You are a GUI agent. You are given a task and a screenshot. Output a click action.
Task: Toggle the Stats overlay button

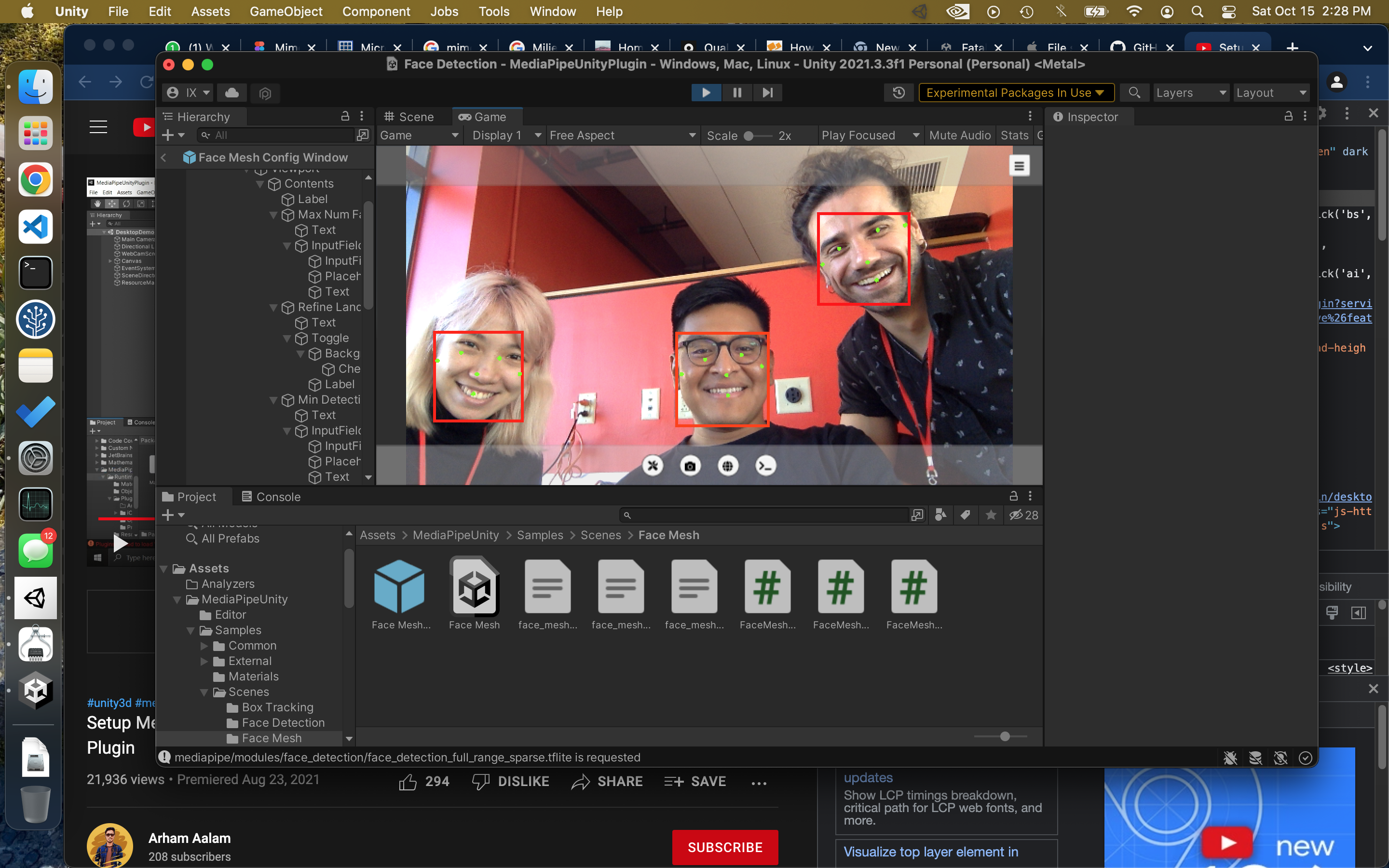pyautogui.click(x=1014, y=136)
